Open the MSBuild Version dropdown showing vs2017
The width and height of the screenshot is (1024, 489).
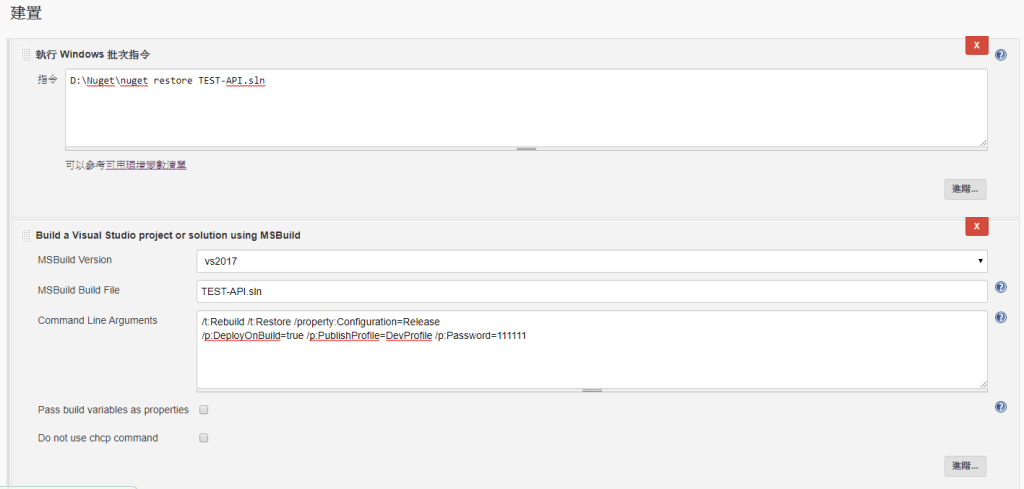point(592,261)
